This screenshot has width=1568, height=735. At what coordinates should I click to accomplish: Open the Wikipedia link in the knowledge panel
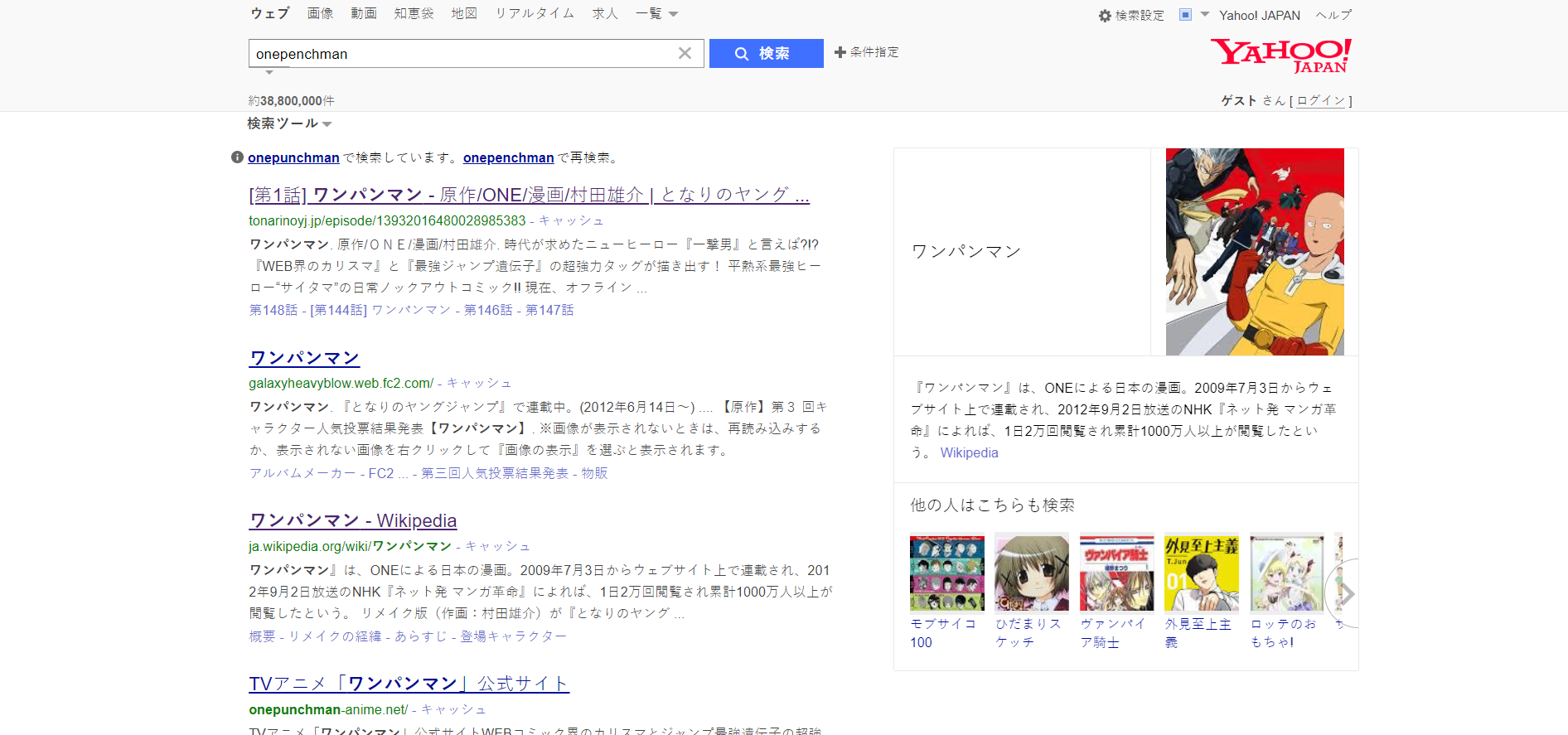(x=969, y=452)
